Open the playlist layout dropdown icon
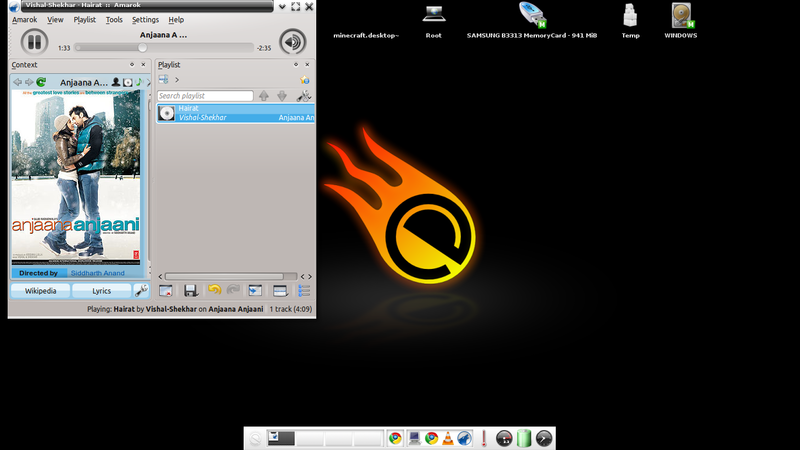This screenshot has height=450, width=800. (x=280, y=291)
